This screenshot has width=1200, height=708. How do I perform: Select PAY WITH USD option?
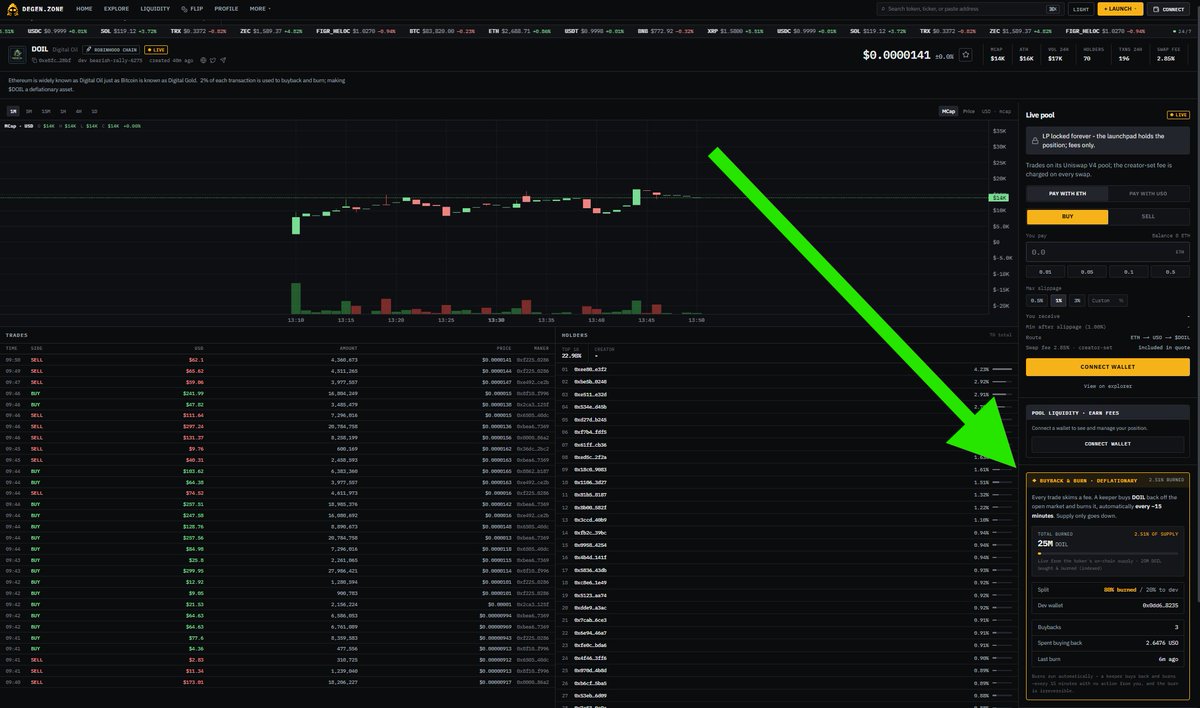(x=1148, y=193)
